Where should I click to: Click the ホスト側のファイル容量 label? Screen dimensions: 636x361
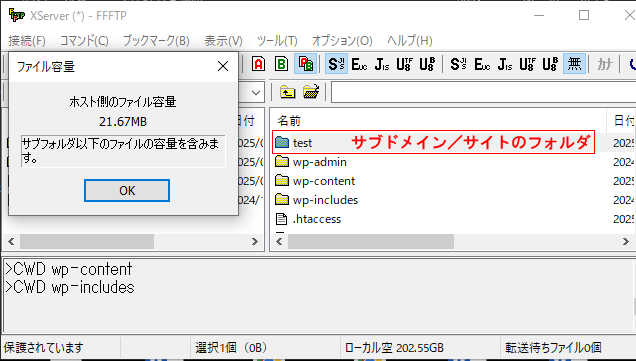pos(122,101)
